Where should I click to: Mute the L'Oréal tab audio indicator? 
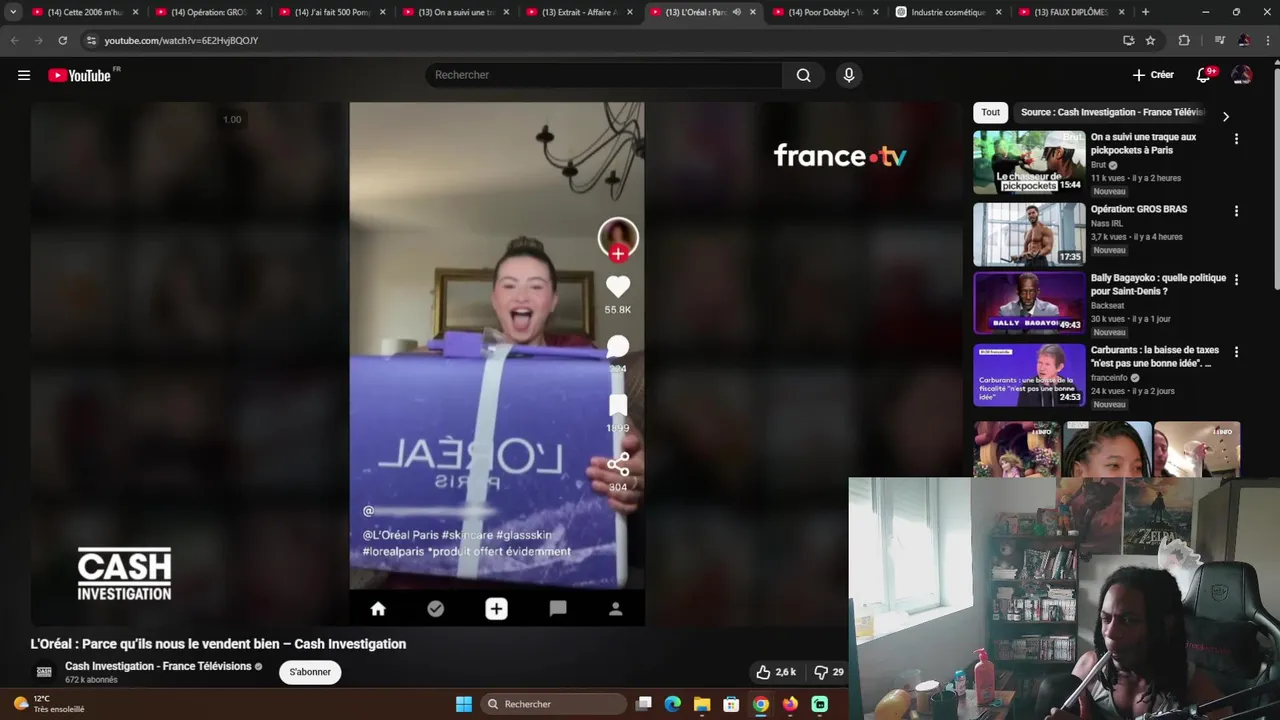[736, 12]
